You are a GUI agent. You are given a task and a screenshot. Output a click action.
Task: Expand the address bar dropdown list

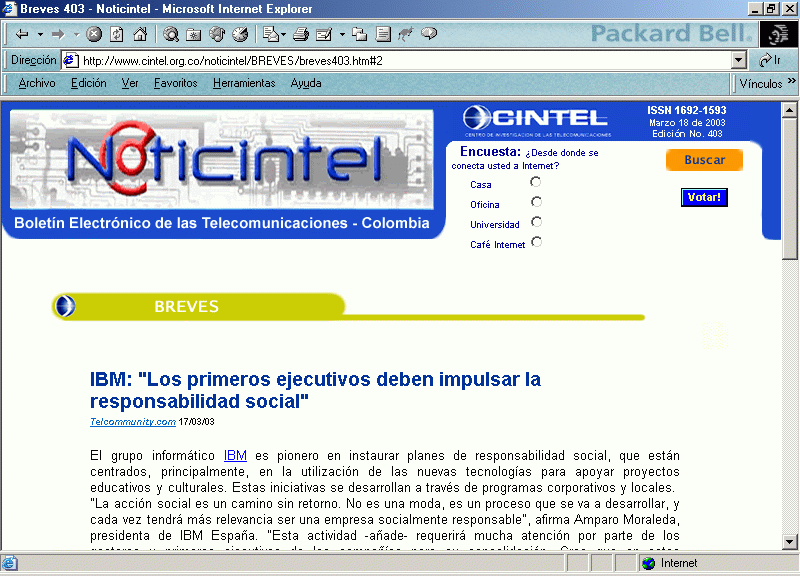click(x=738, y=60)
